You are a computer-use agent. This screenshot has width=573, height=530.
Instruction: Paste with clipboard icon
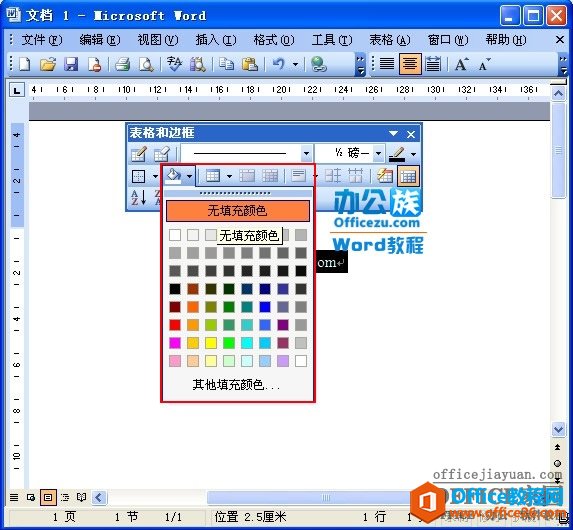click(x=250, y=64)
